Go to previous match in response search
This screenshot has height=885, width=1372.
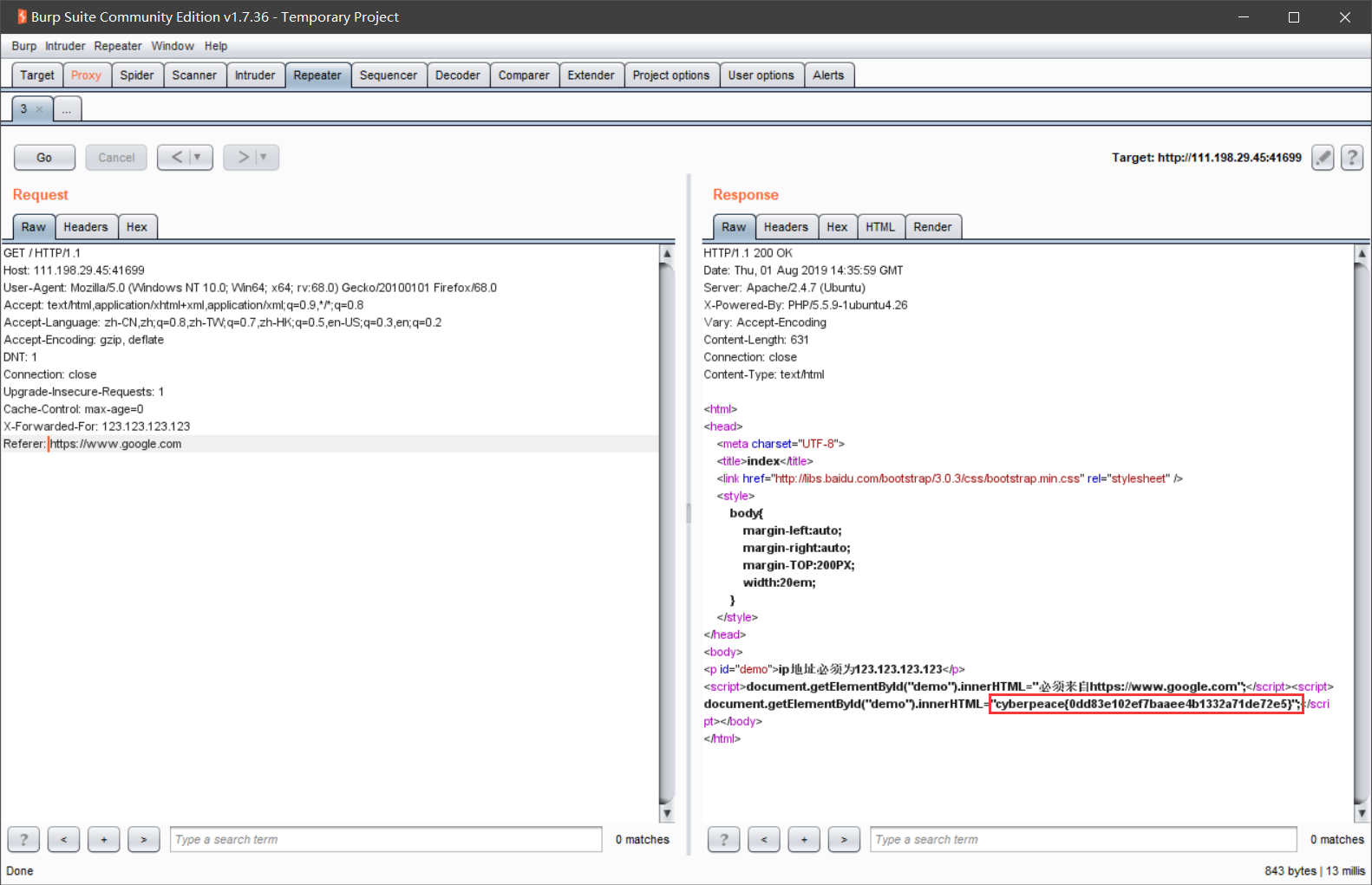click(764, 839)
